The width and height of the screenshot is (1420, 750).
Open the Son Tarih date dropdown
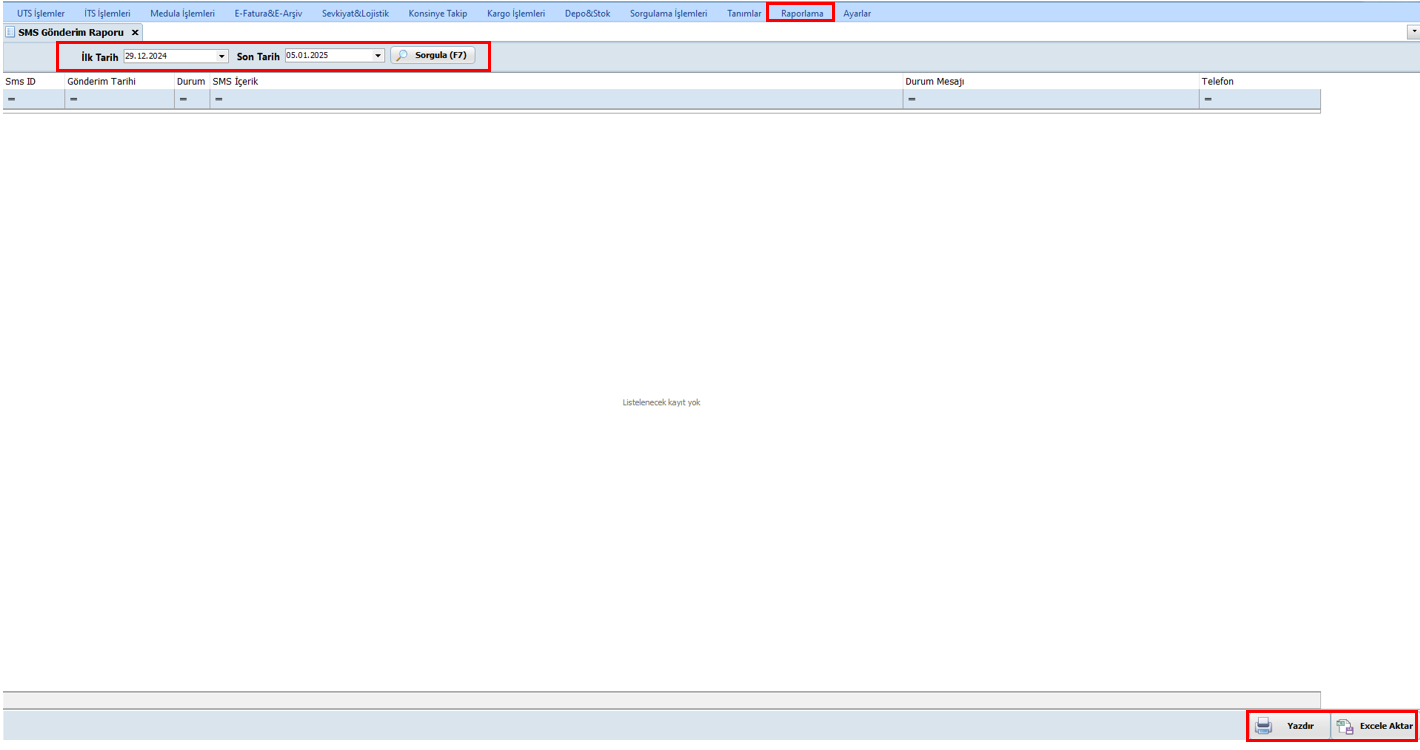coord(378,56)
